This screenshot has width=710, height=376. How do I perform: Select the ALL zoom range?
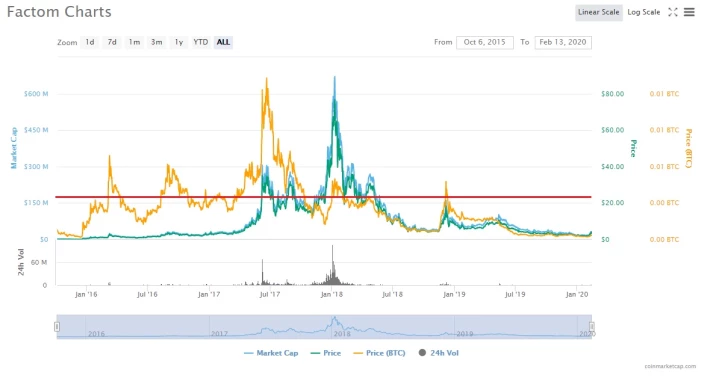(223, 42)
